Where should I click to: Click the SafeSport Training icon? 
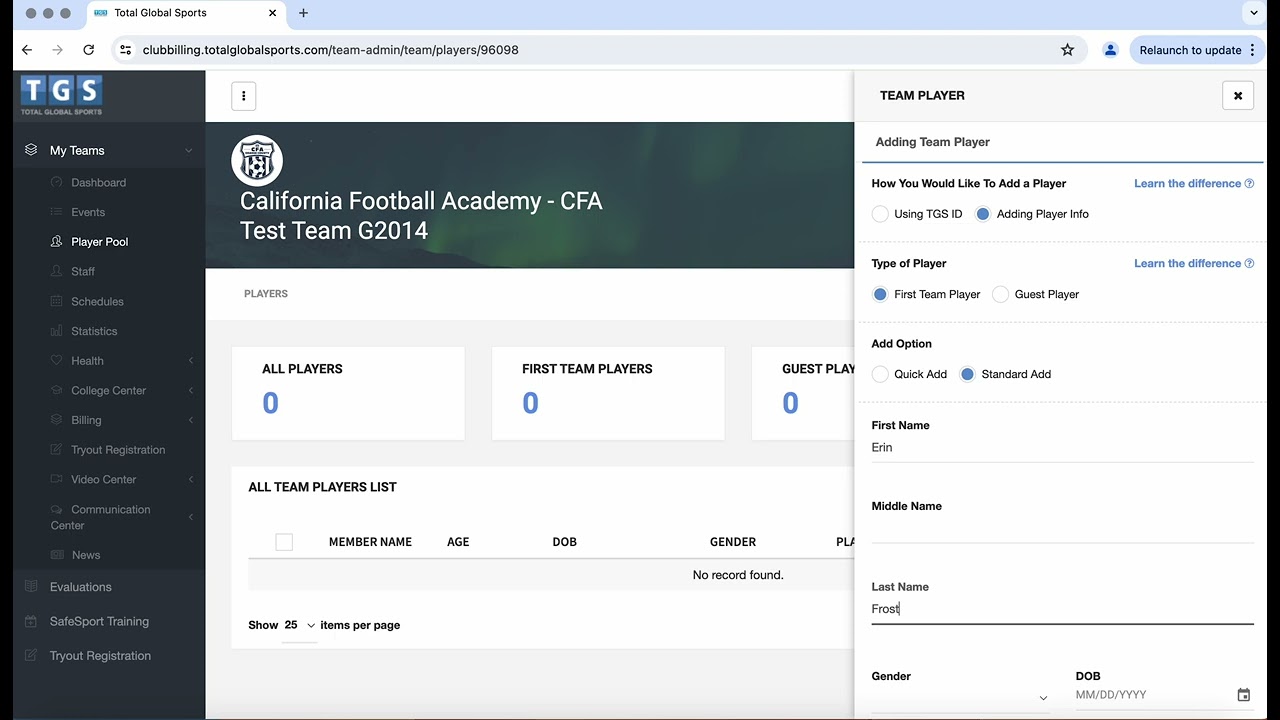[31, 621]
